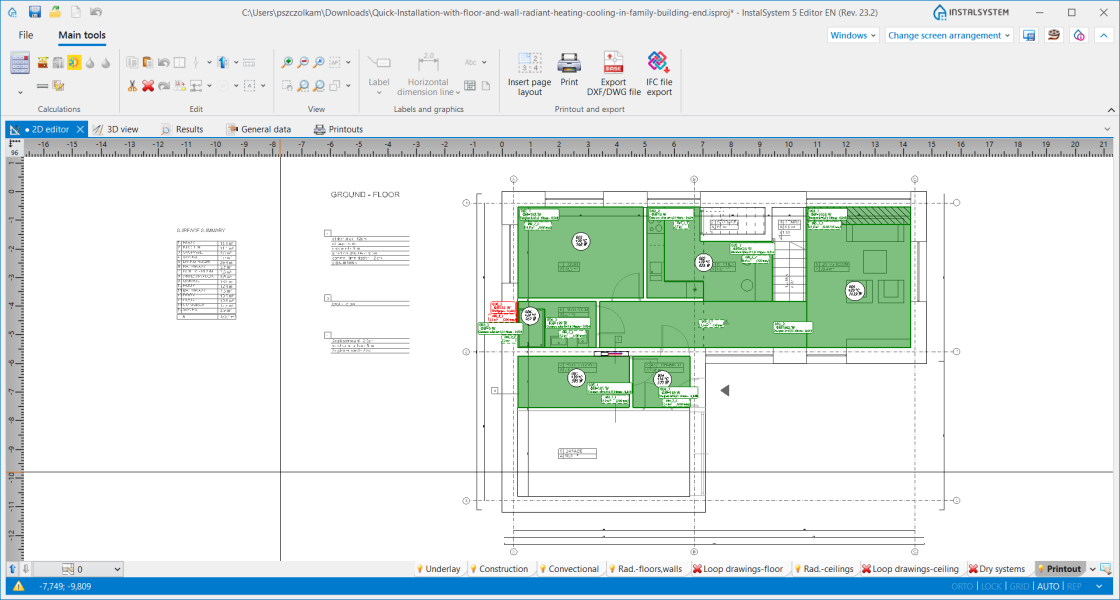This screenshot has height=600, width=1120.
Task: Click the blue up-arrow building icon
Action: [223, 63]
